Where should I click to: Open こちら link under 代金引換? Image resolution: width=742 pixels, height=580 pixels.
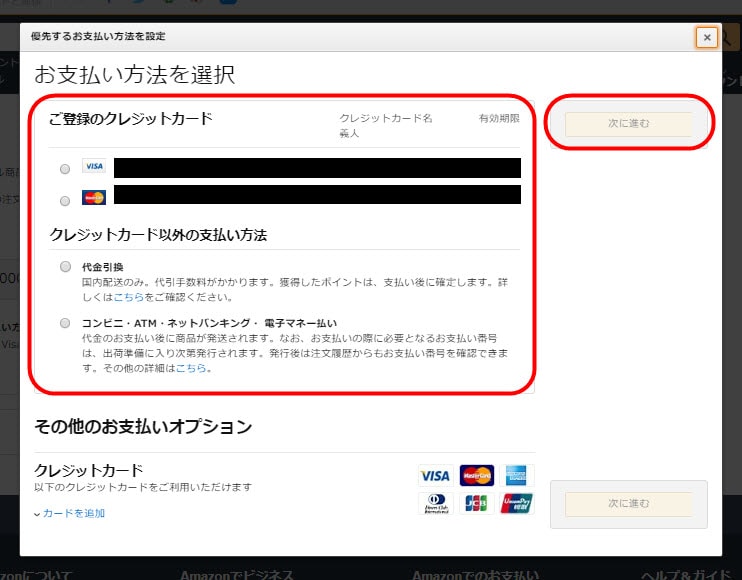point(128,297)
